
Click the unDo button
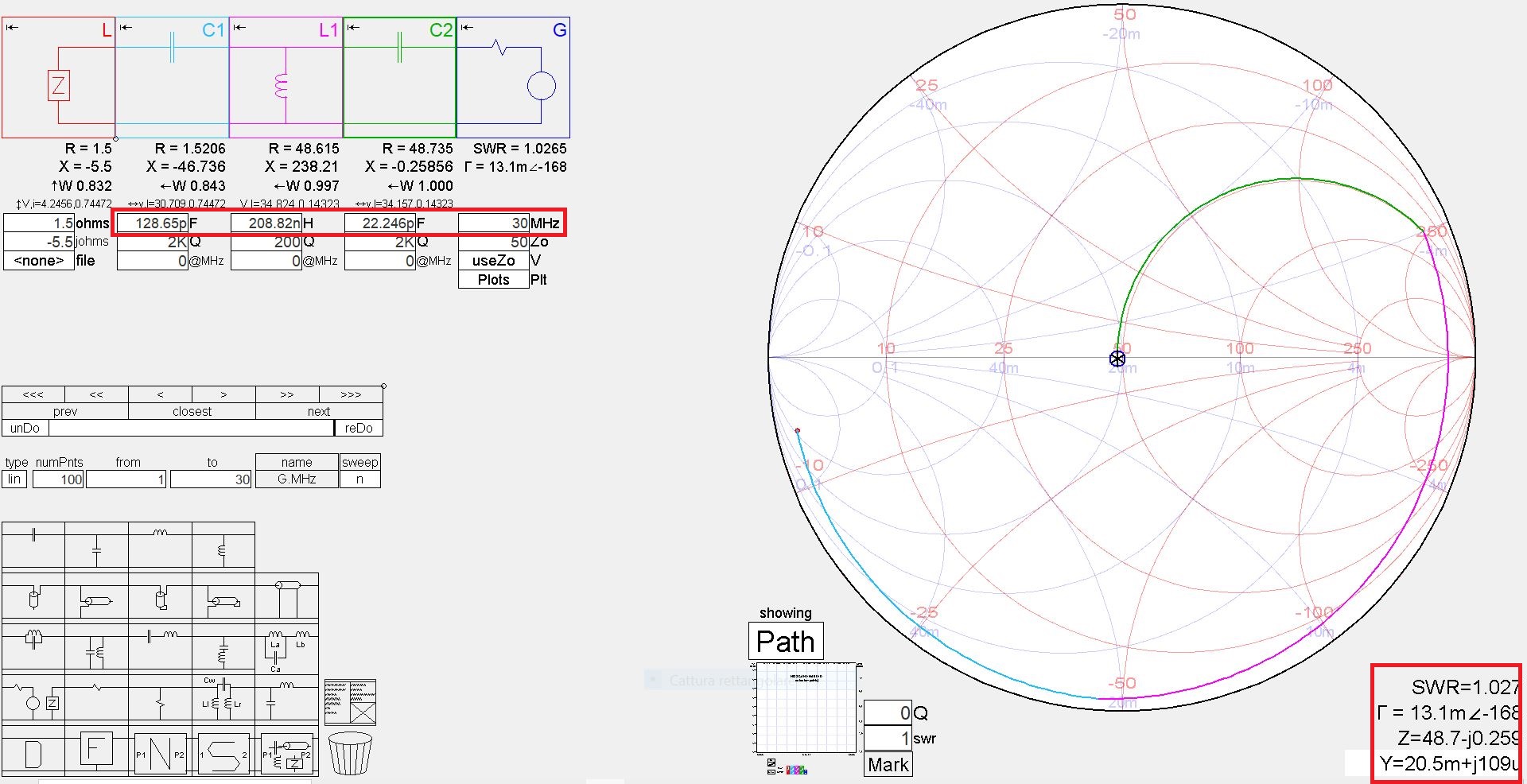[25, 428]
